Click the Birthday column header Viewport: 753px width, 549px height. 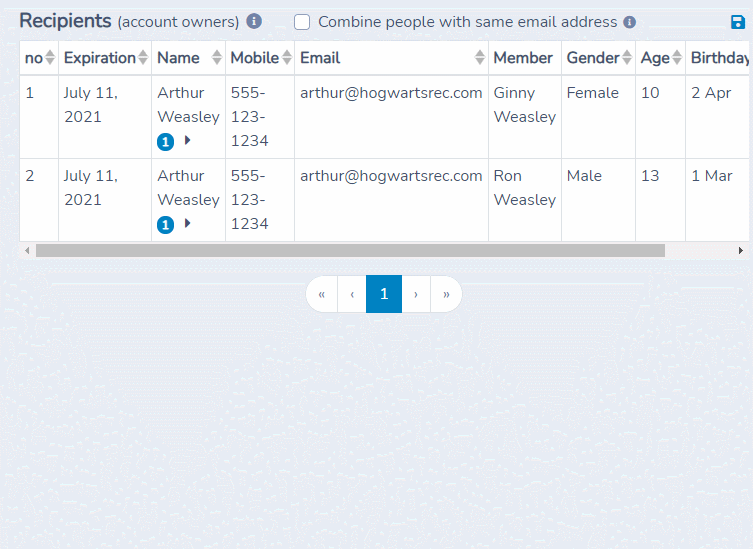point(719,58)
